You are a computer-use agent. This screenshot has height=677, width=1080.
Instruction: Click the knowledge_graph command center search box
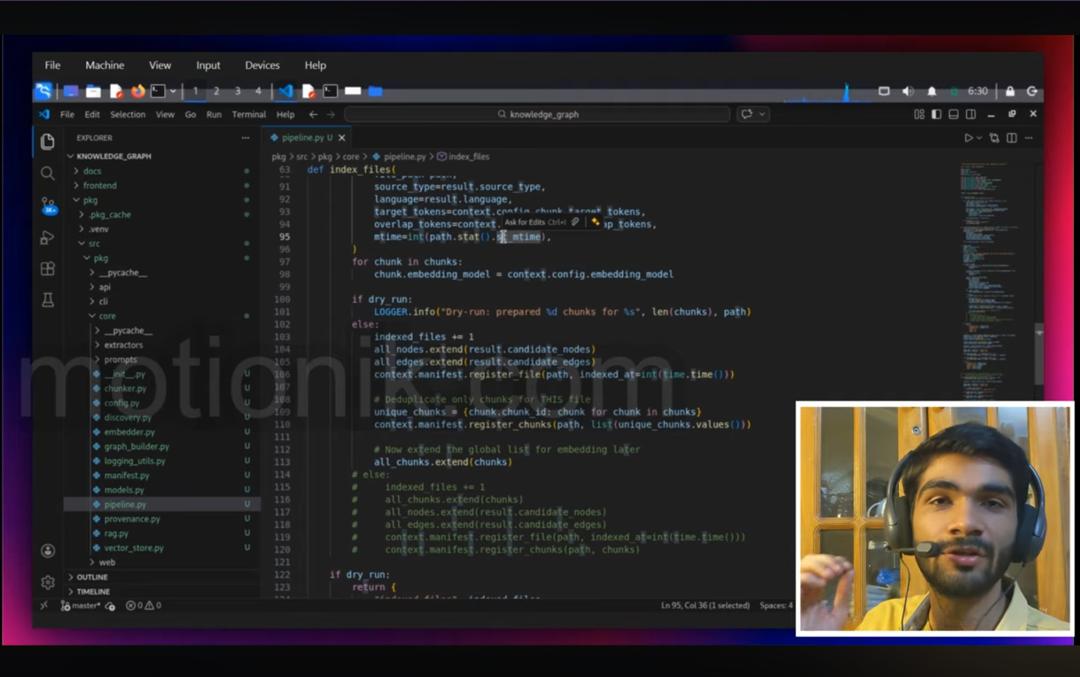click(538, 115)
